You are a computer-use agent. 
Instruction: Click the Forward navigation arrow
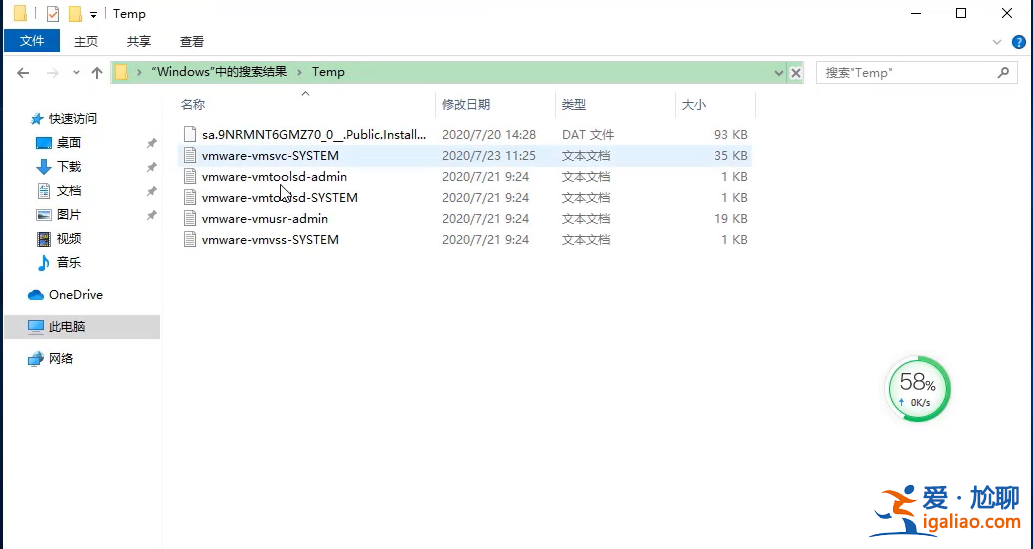pyautogui.click(x=53, y=72)
